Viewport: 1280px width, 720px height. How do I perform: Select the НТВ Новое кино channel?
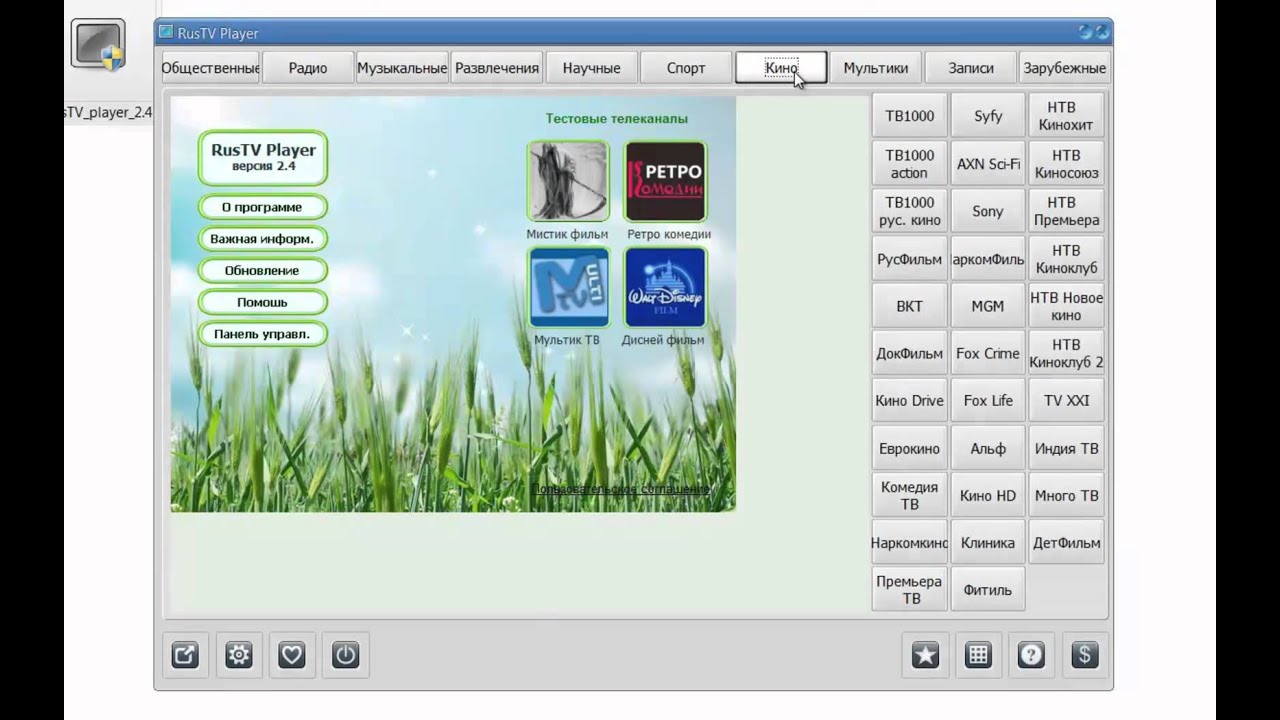(1067, 306)
